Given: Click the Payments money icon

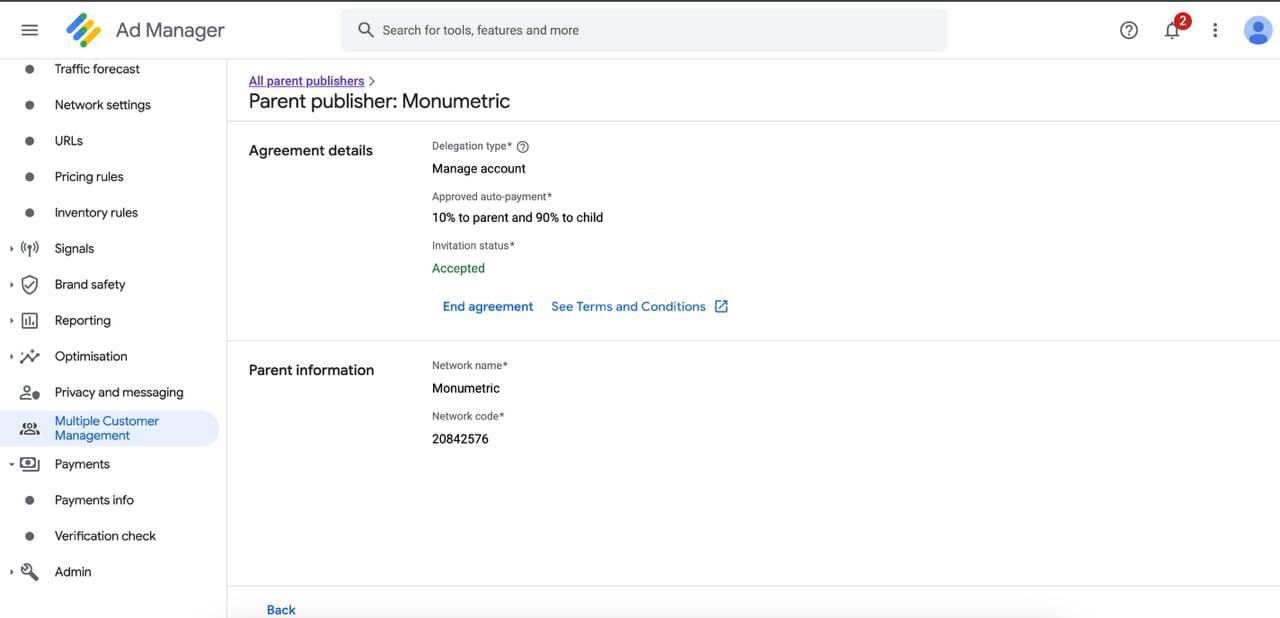Looking at the screenshot, I should point(30,464).
